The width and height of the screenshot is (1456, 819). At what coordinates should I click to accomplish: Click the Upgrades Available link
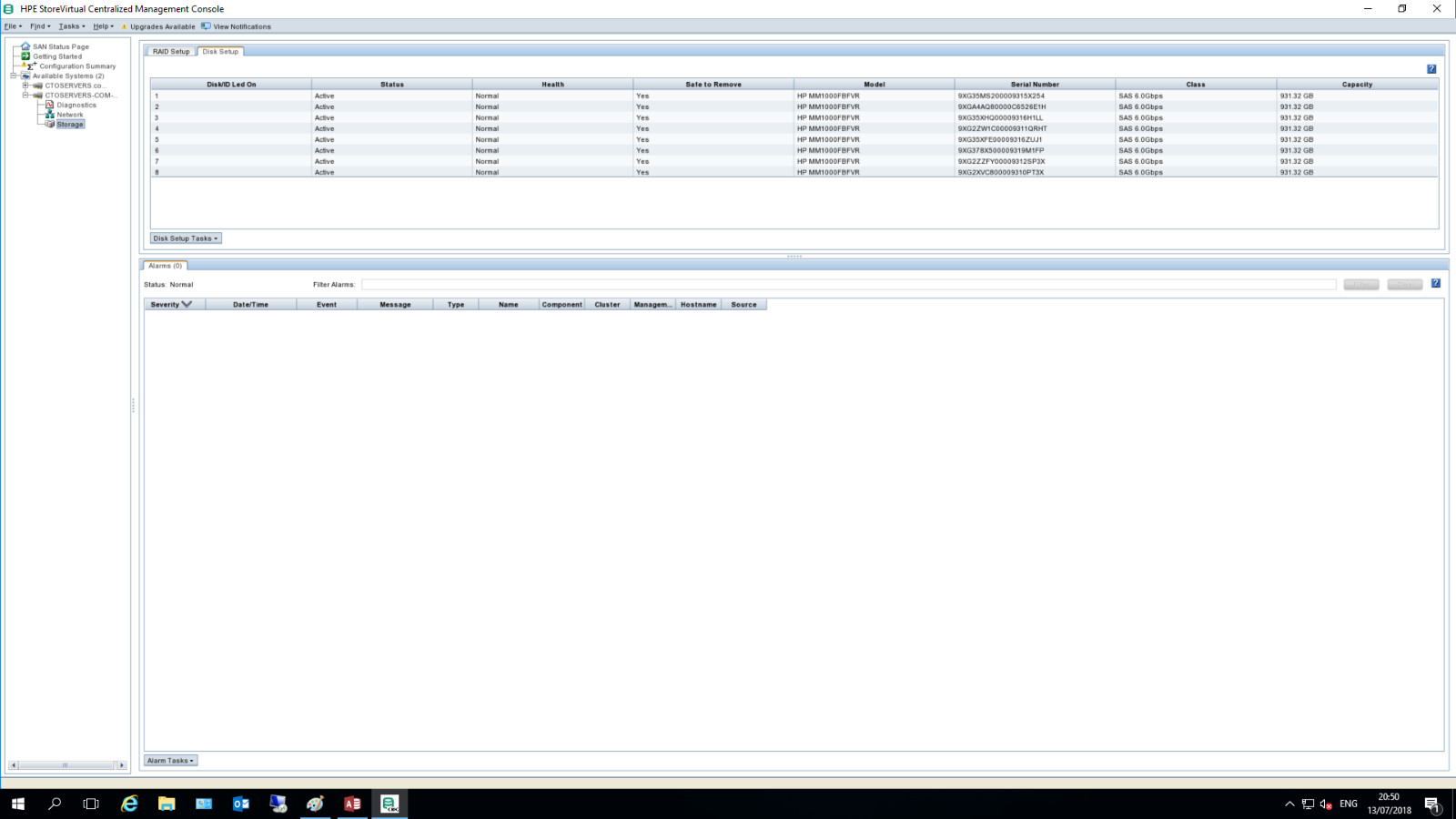(163, 26)
